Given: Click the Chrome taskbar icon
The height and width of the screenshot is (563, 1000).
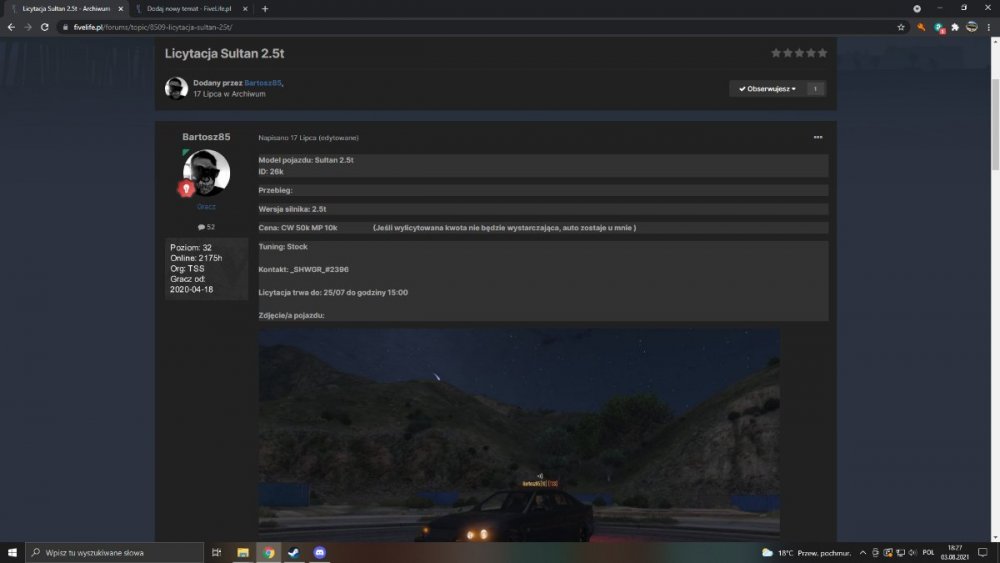Looking at the screenshot, I should [x=268, y=552].
